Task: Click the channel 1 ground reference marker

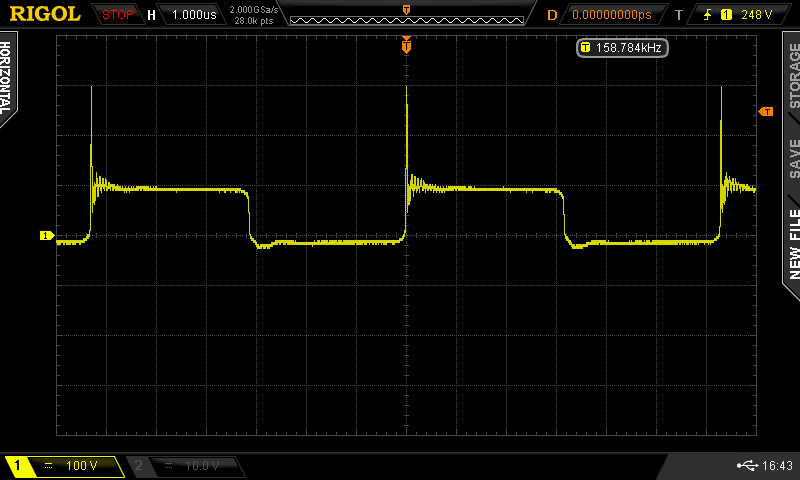Action: click(45, 236)
